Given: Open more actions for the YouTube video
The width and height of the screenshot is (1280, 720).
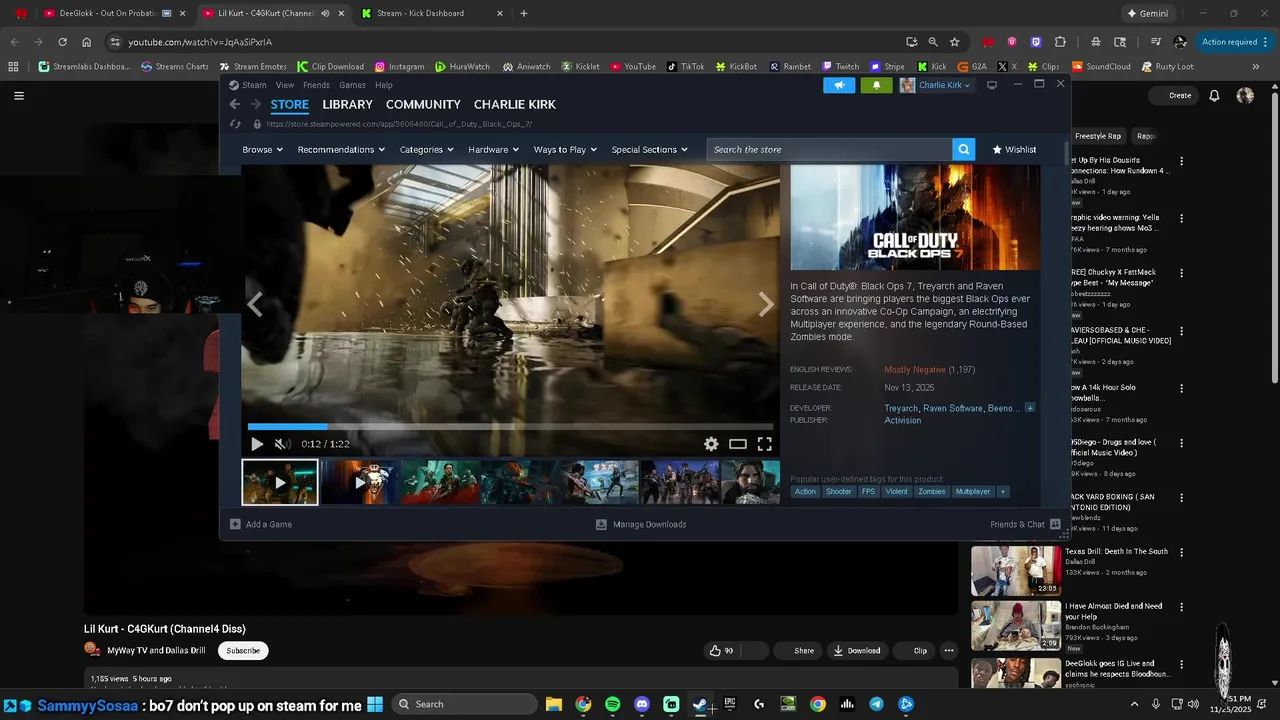Looking at the screenshot, I should tap(949, 650).
